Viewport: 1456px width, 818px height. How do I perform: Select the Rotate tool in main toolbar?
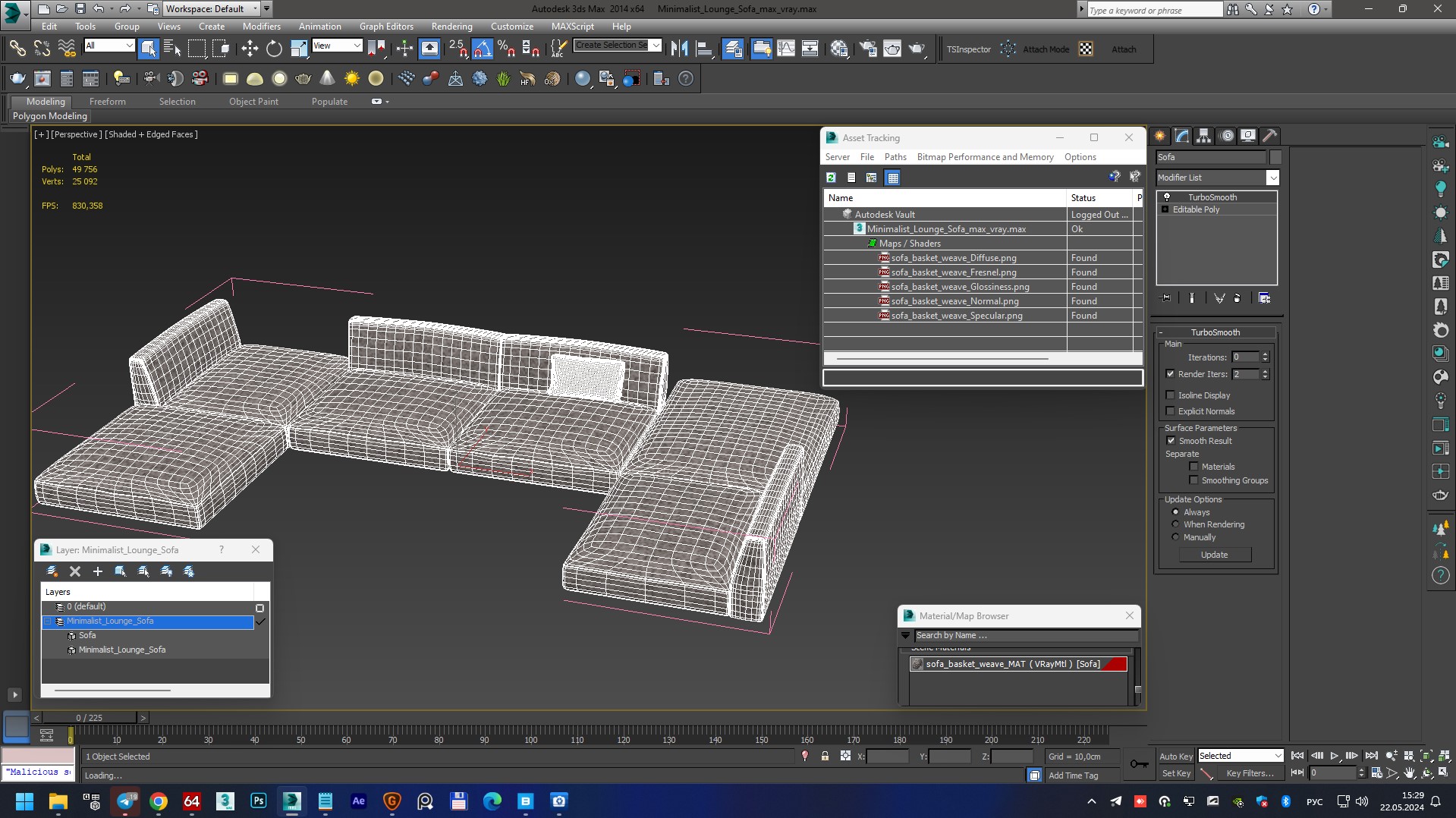[x=274, y=49]
